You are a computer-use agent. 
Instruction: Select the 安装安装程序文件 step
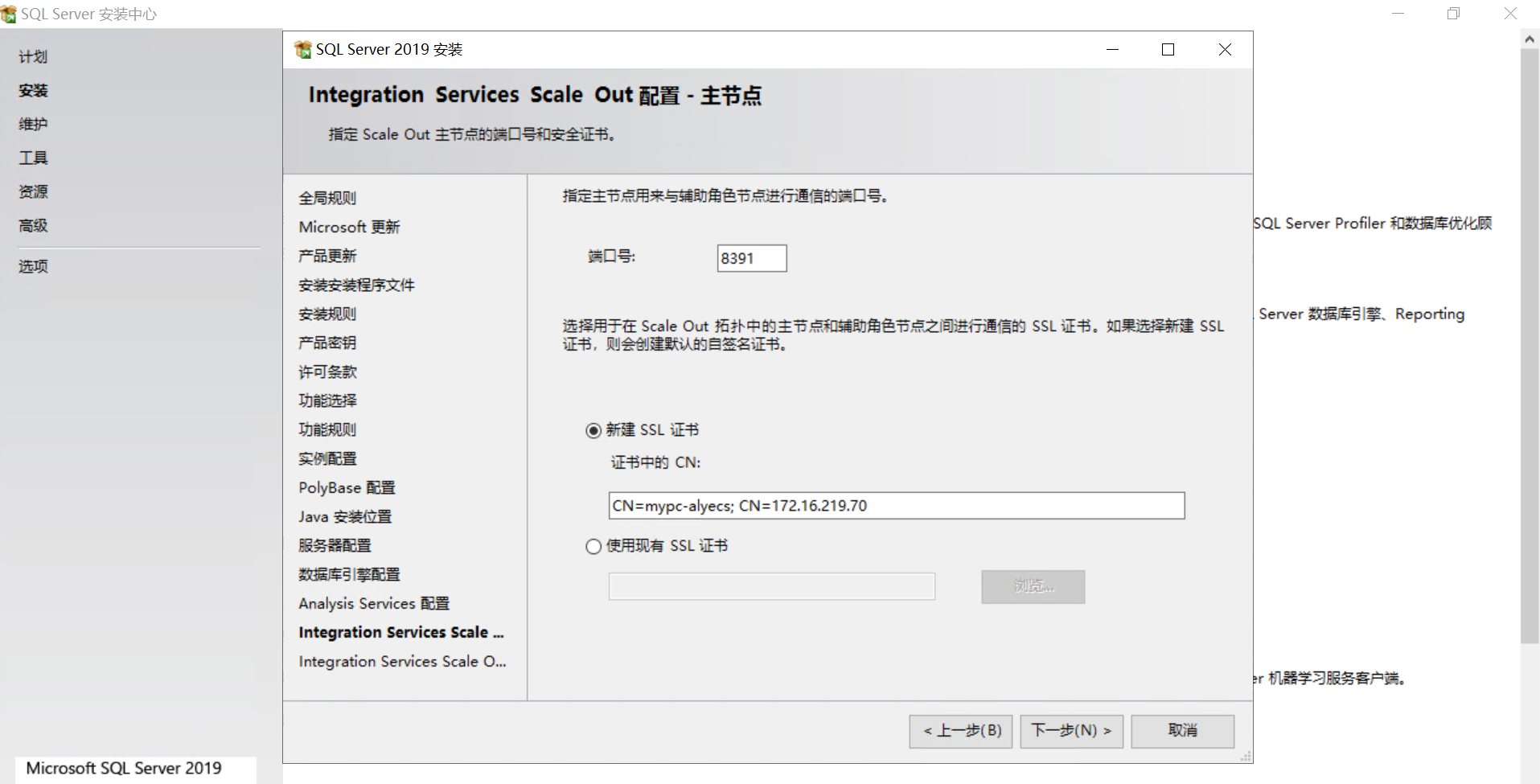point(356,285)
